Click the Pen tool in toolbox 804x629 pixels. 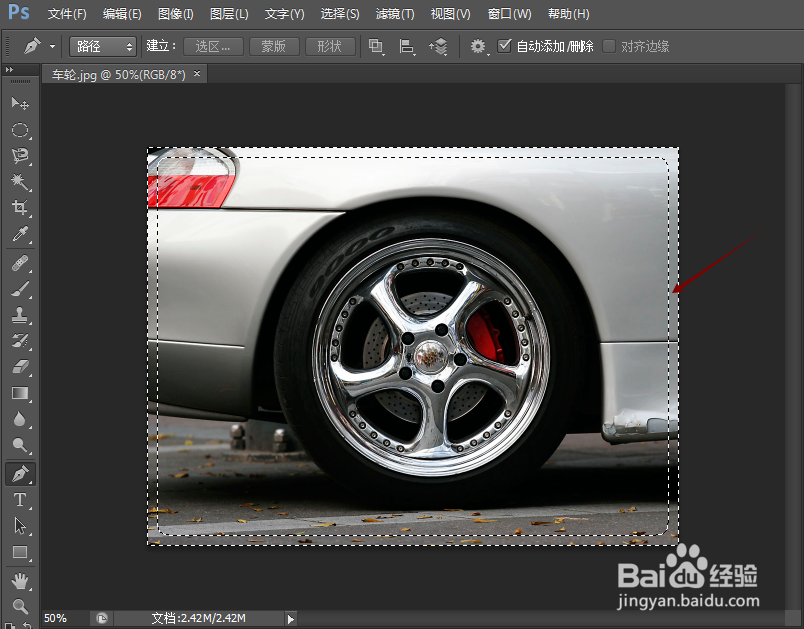tap(20, 474)
